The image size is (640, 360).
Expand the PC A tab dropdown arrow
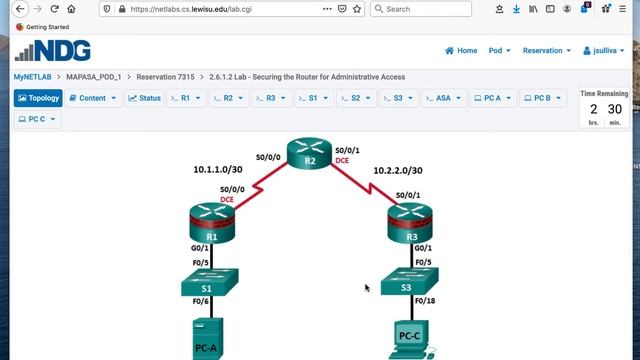(509, 98)
